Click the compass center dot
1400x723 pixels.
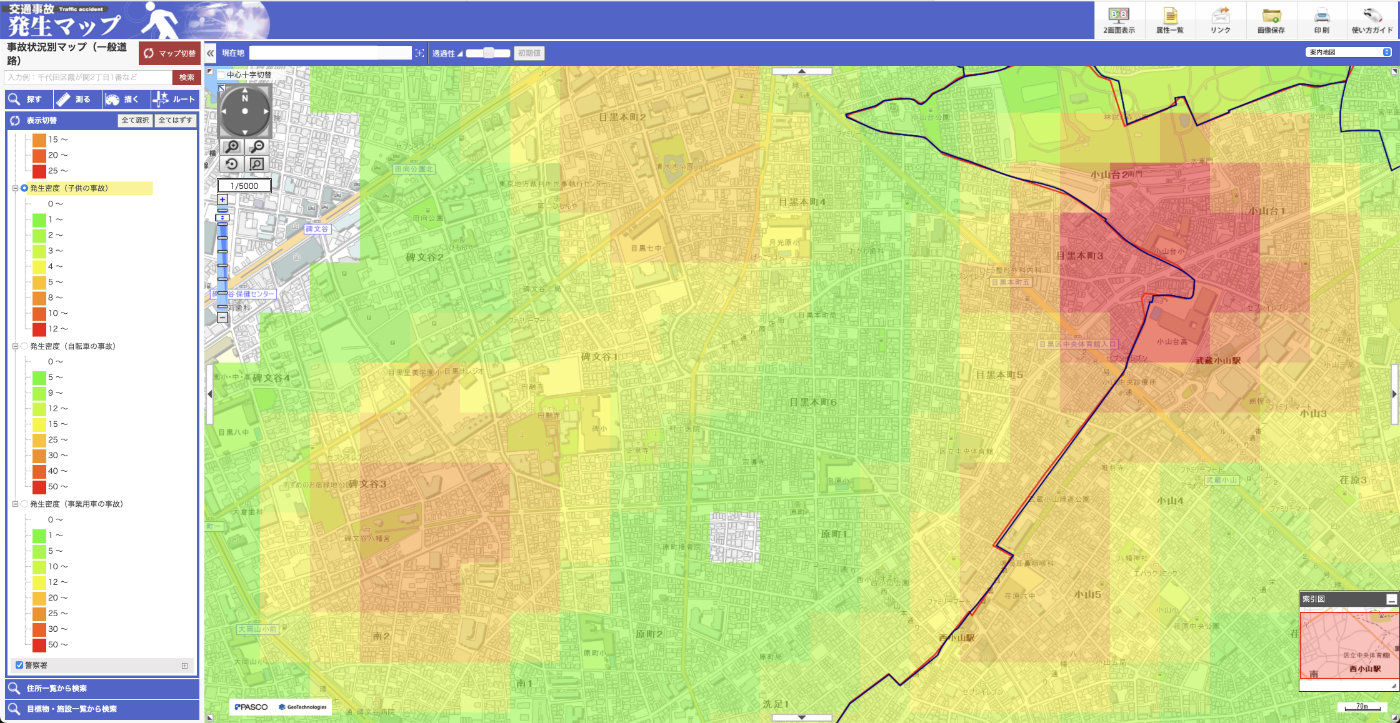[x=244, y=110]
